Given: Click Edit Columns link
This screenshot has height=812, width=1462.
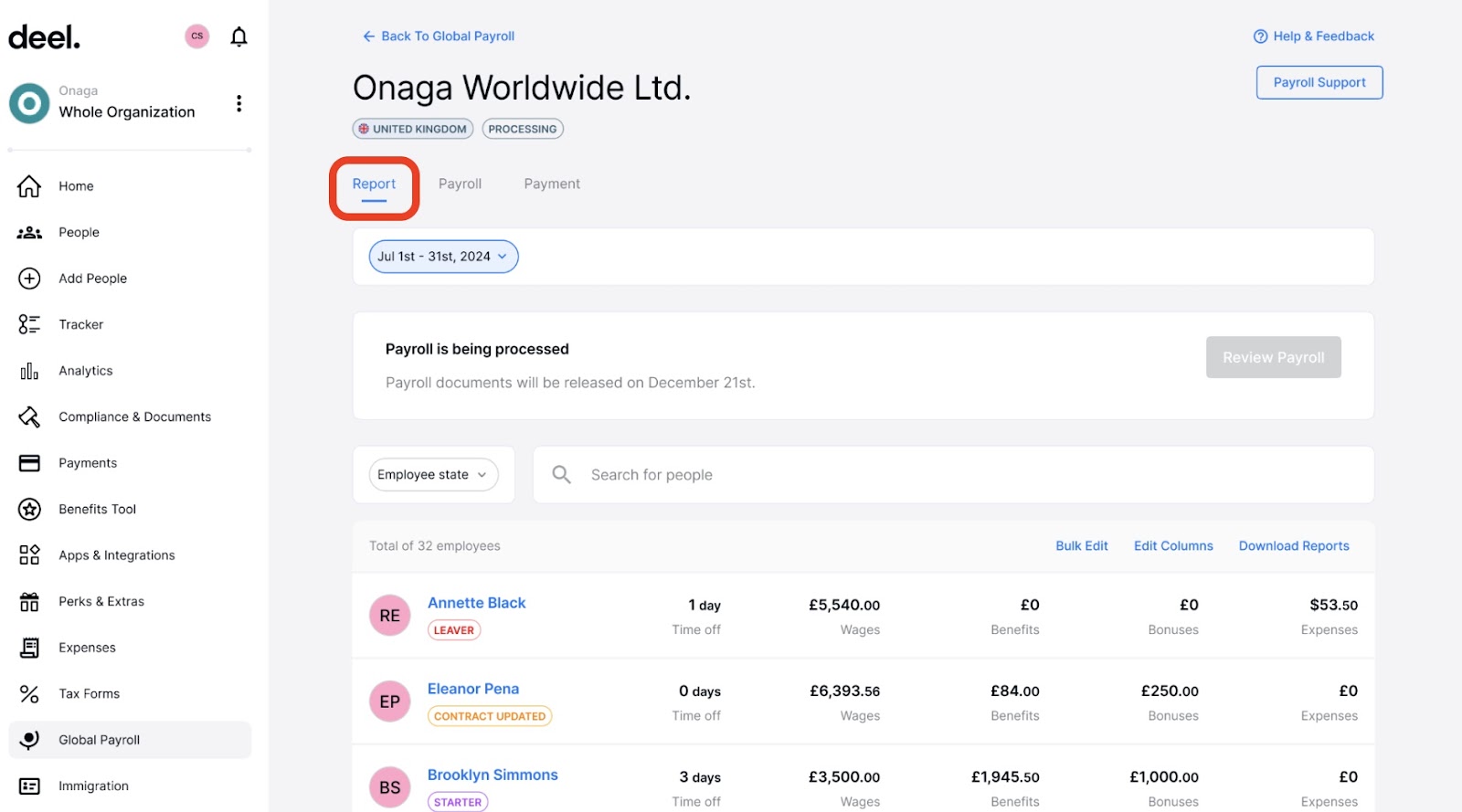Looking at the screenshot, I should [1173, 546].
